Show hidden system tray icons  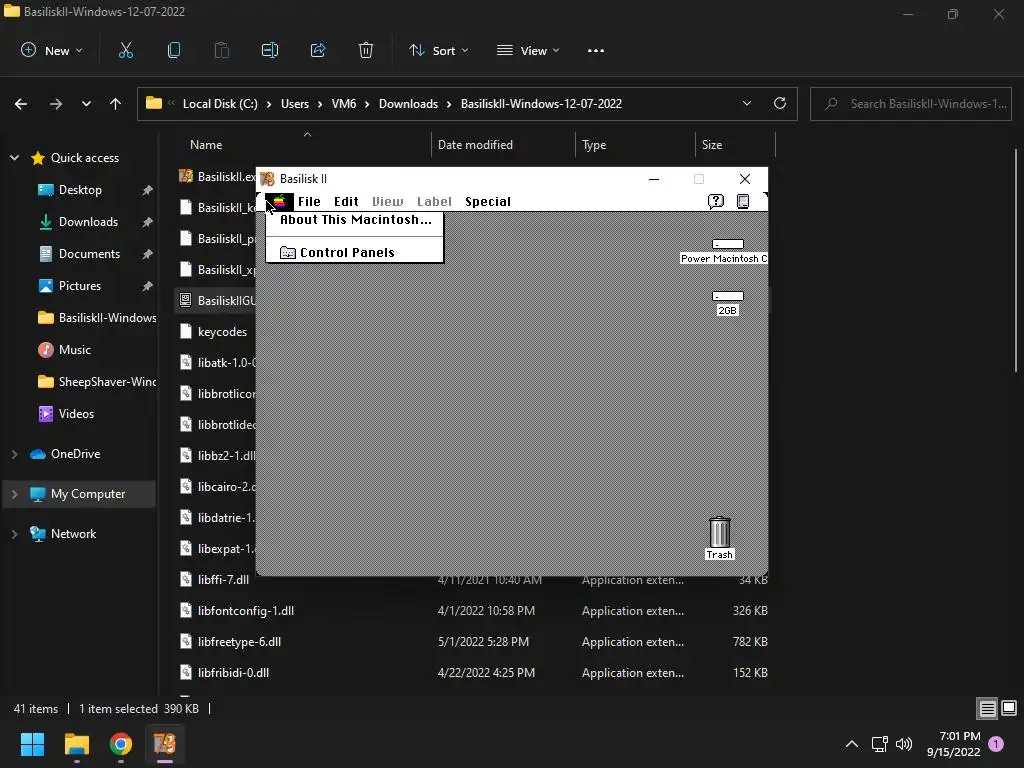pyautogui.click(x=852, y=744)
